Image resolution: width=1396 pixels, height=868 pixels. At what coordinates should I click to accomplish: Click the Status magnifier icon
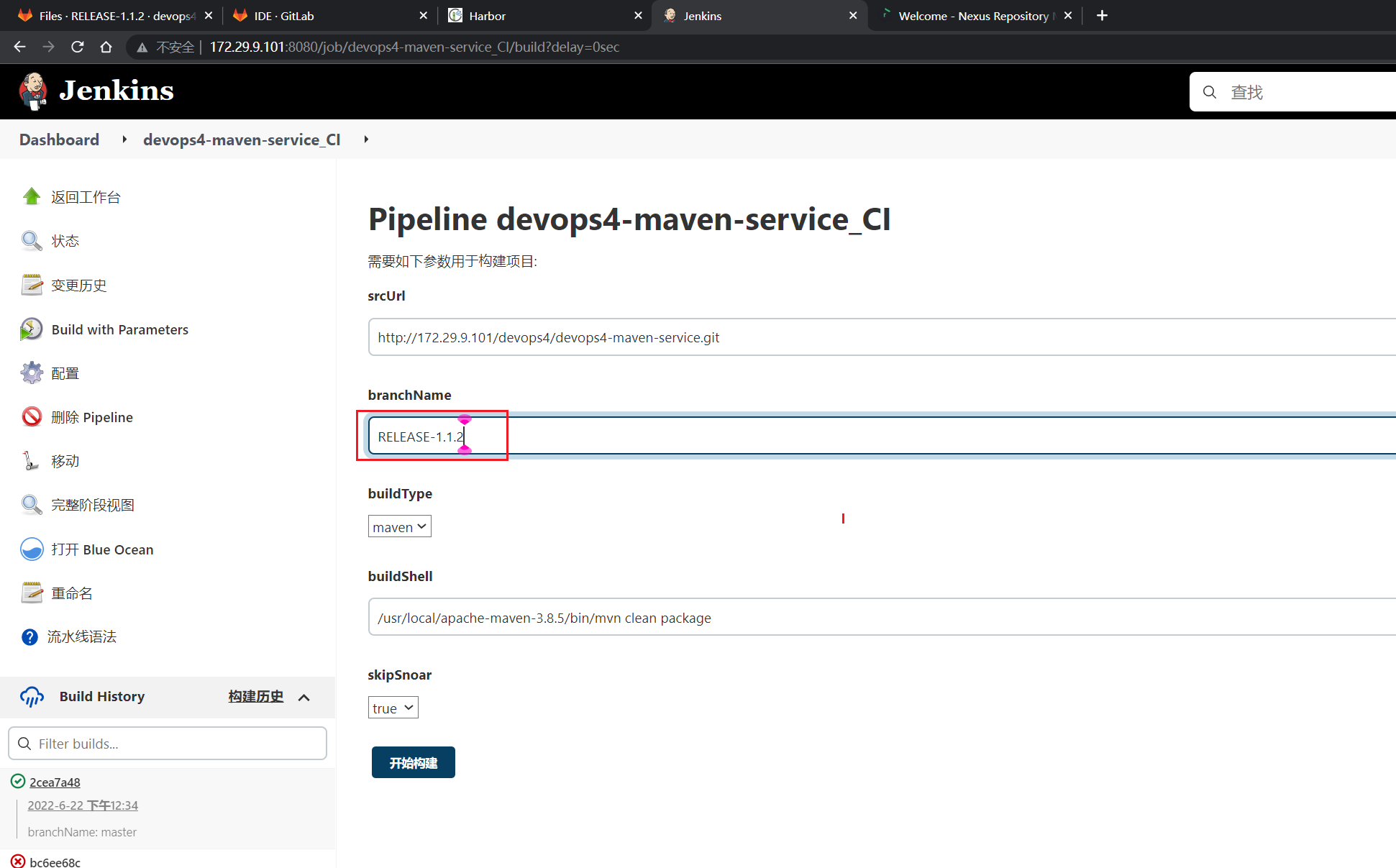32,240
